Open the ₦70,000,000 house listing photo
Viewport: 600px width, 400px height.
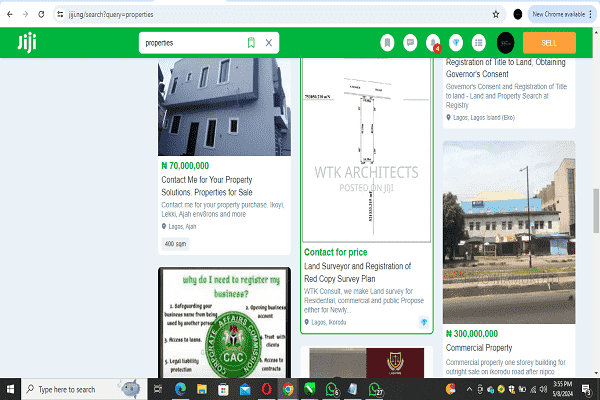point(224,107)
